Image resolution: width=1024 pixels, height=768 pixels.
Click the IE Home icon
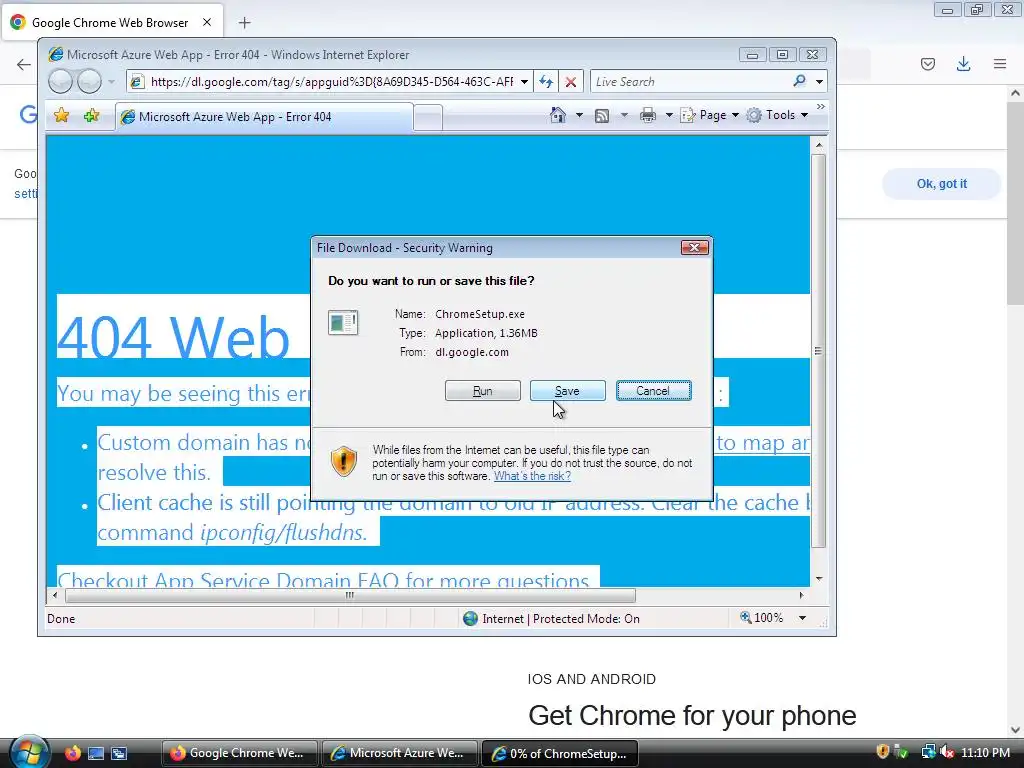pyautogui.click(x=558, y=115)
